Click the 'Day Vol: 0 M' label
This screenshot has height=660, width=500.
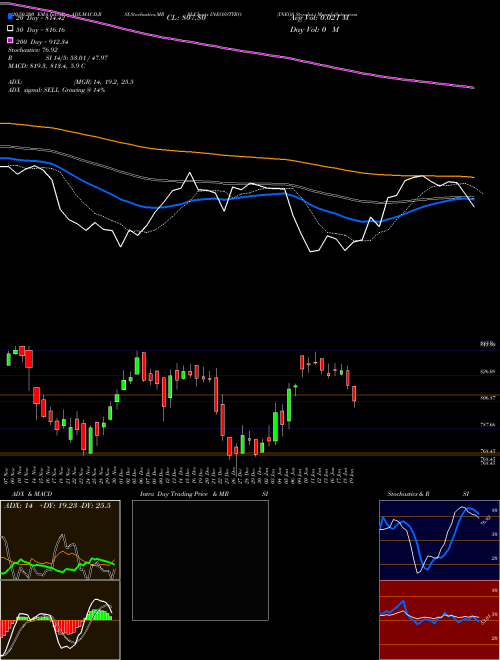[x=314, y=29]
